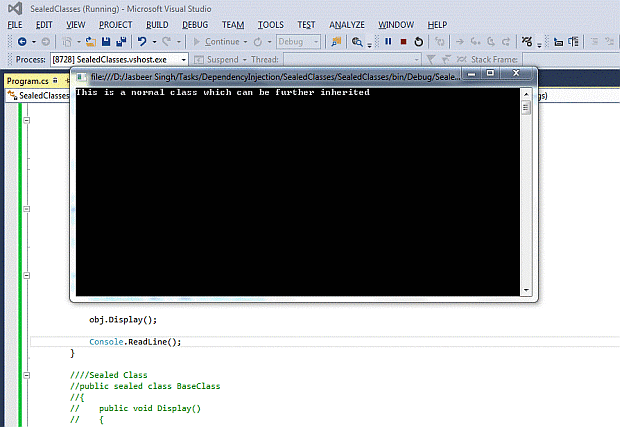Click the Open File folder icon
620x427 pixels.
coord(91,42)
